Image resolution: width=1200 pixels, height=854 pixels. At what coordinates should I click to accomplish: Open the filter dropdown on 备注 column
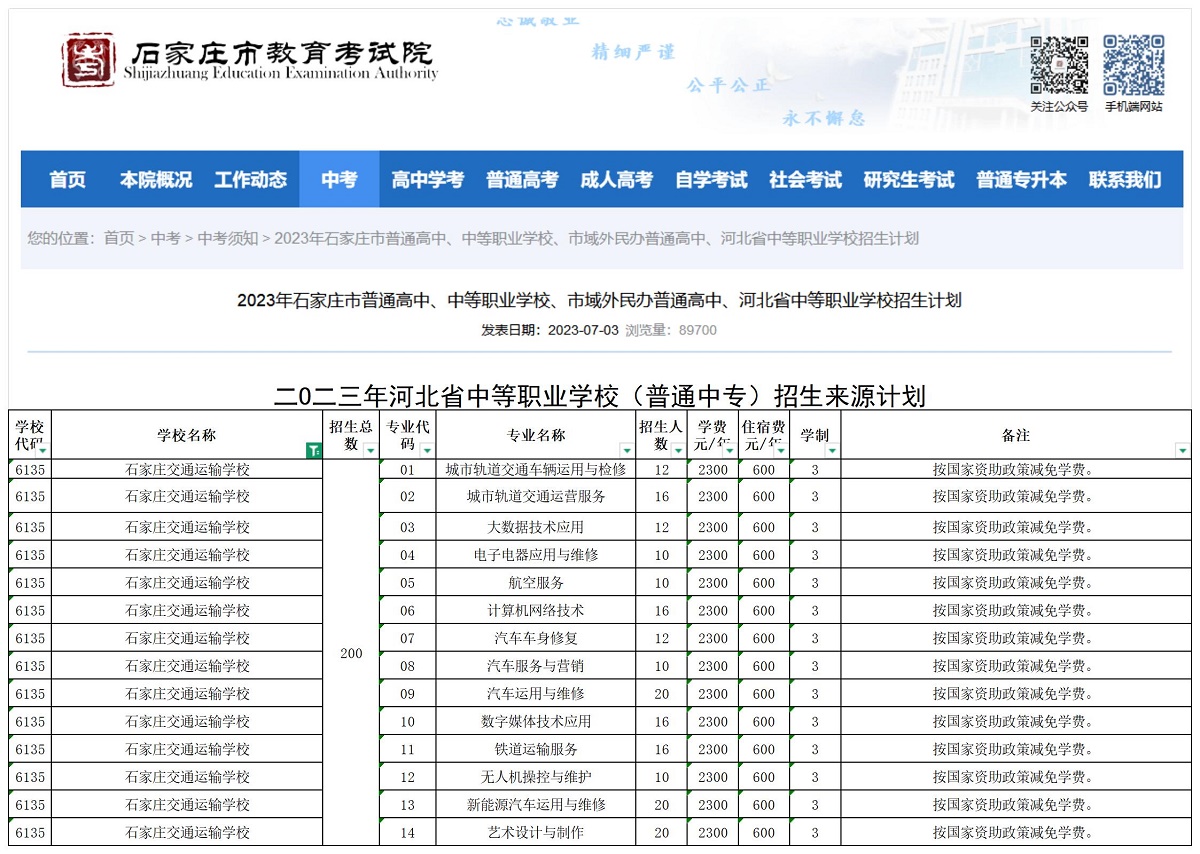coord(1183,450)
